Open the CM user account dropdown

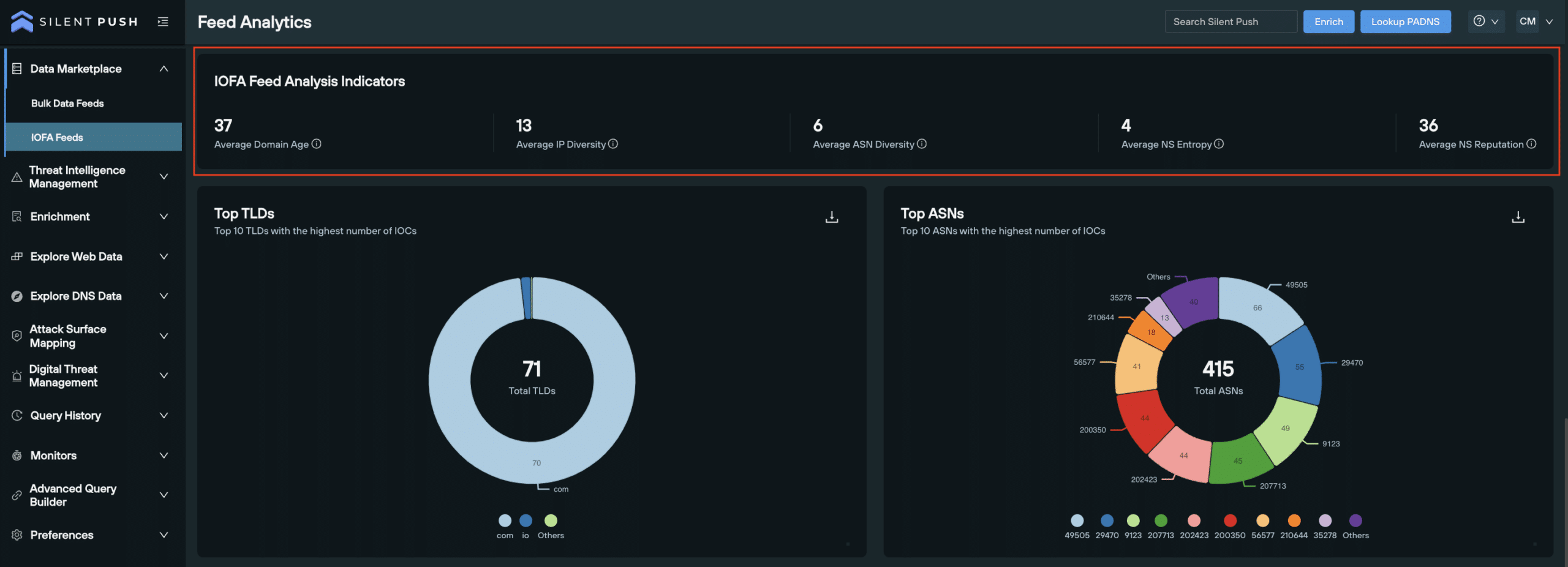pos(1536,21)
